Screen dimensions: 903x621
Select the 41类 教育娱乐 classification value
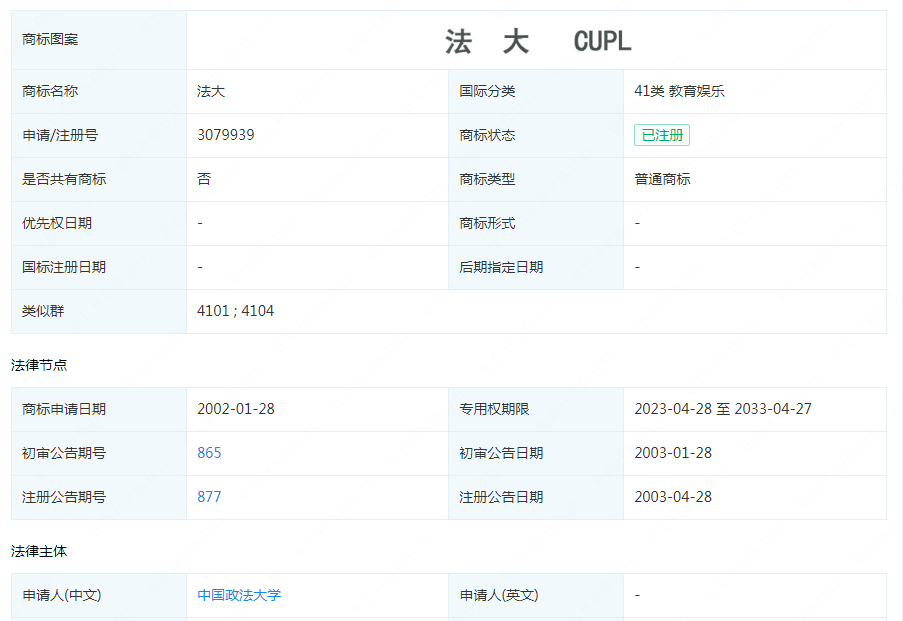click(679, 91)
